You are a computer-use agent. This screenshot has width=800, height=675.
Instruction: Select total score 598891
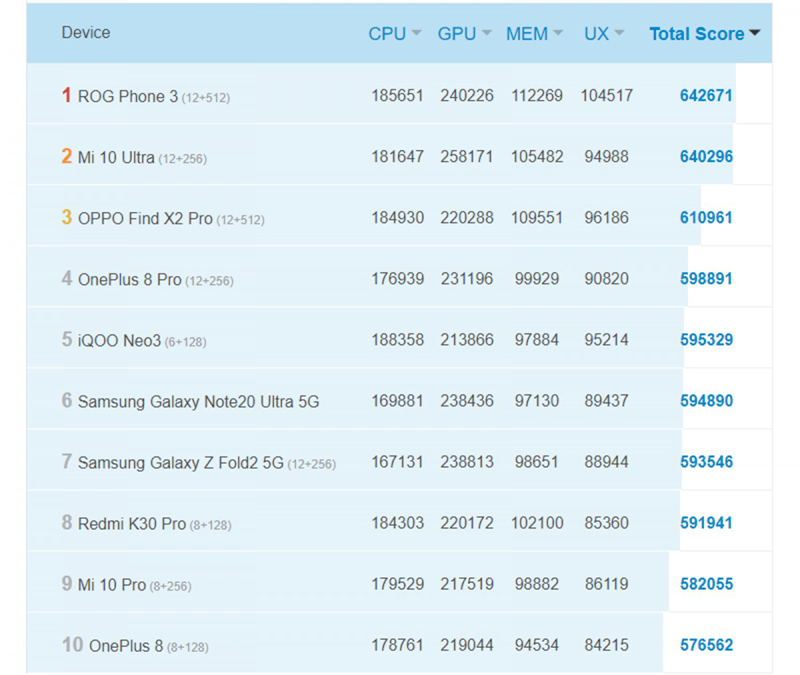pos(706,279)
